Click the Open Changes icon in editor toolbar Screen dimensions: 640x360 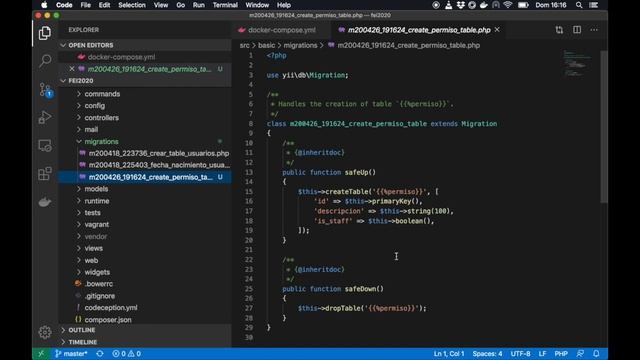coord(559,30)
